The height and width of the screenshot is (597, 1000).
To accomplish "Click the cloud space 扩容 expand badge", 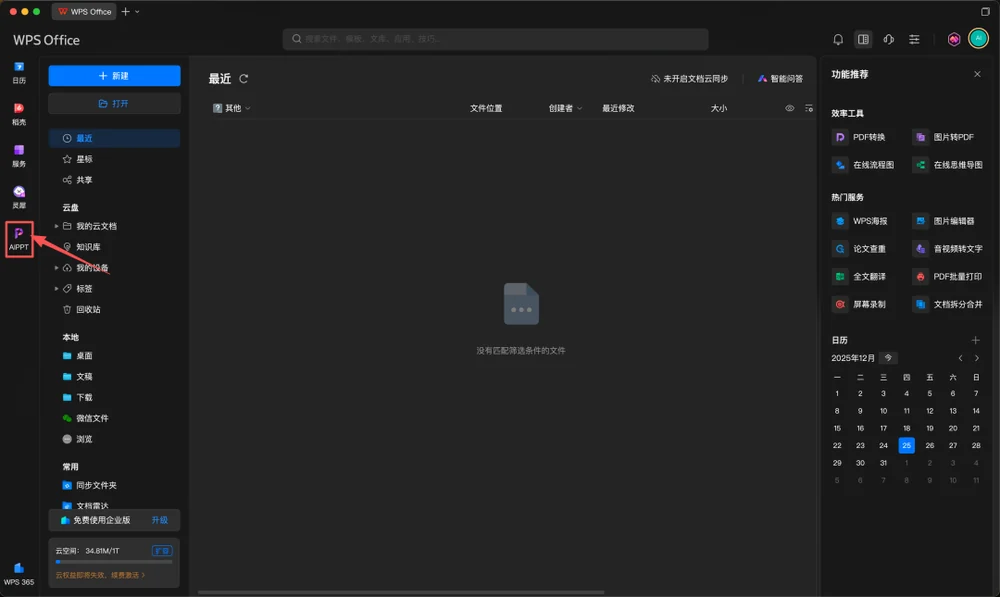I will (x=162, y=550).
